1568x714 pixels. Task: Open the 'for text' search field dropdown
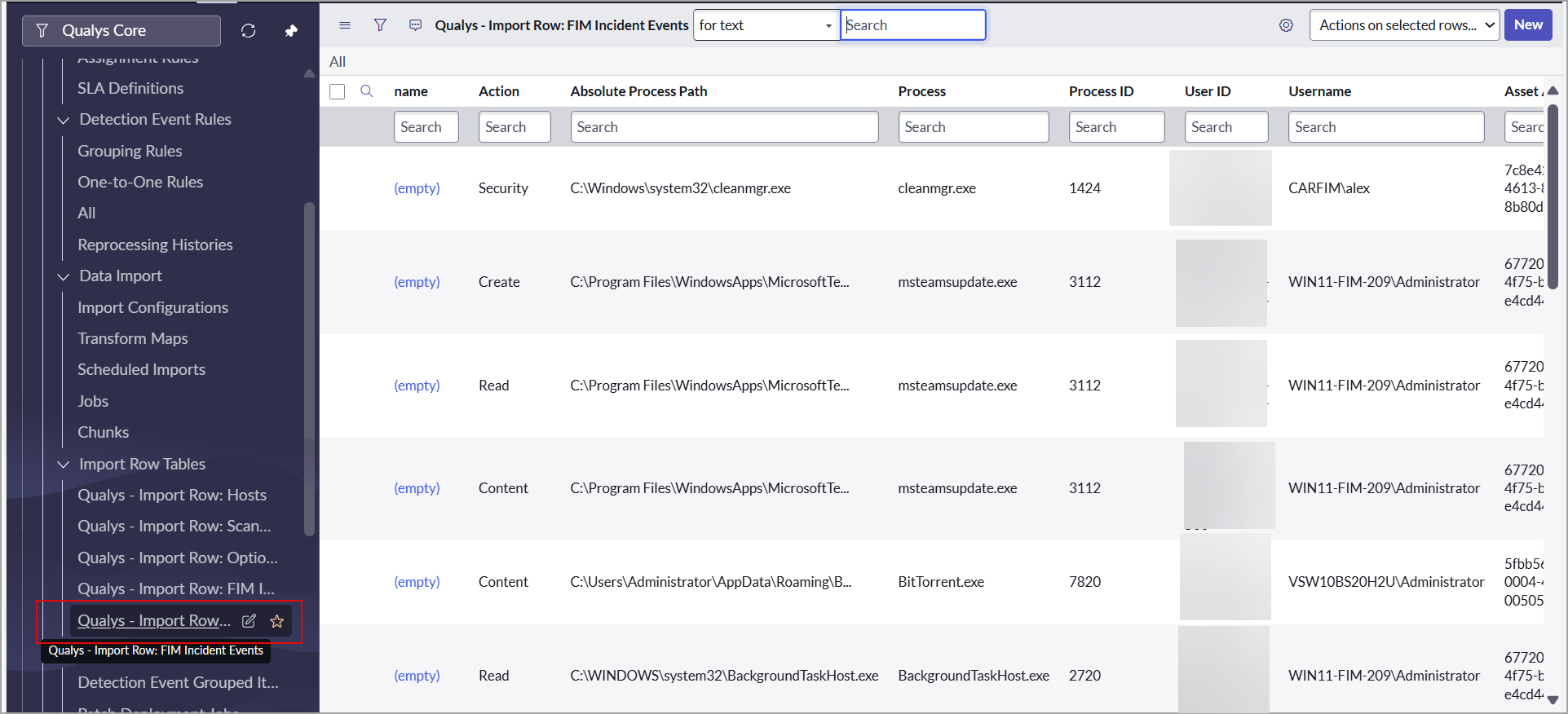click(766, 25)
